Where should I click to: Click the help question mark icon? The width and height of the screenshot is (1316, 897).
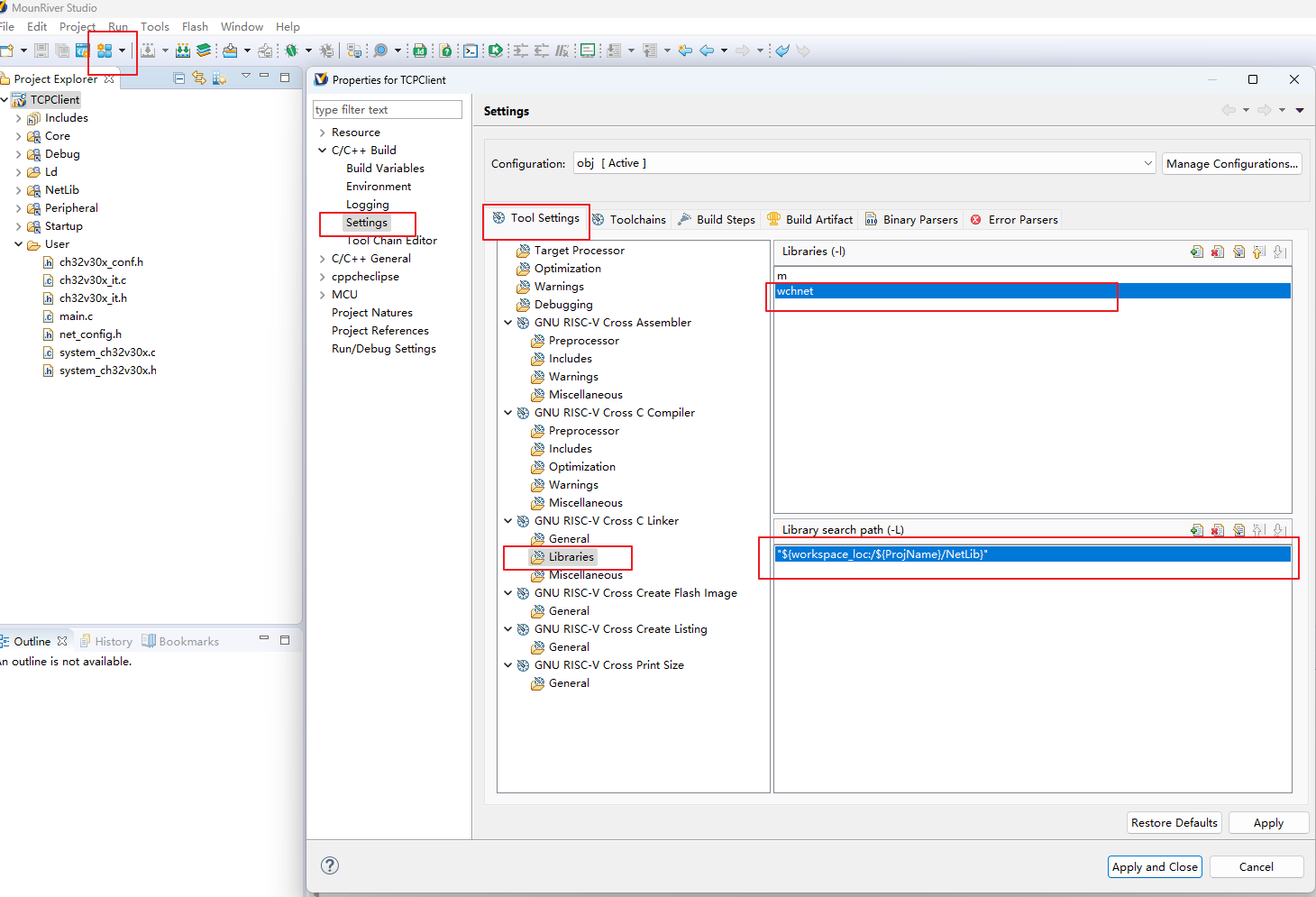330,865
